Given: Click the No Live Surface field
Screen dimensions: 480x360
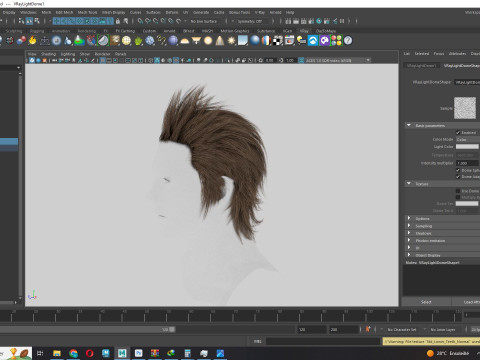Looking at the screenshot, I should click(x=204, y=21).
